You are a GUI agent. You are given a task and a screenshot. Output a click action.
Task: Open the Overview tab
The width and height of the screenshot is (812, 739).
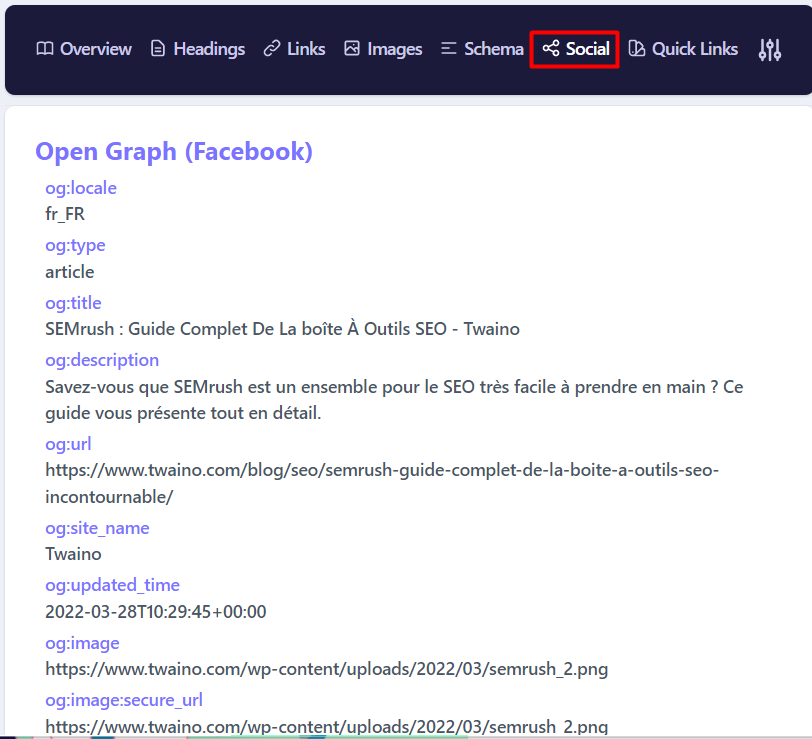(x=84, y=49)
